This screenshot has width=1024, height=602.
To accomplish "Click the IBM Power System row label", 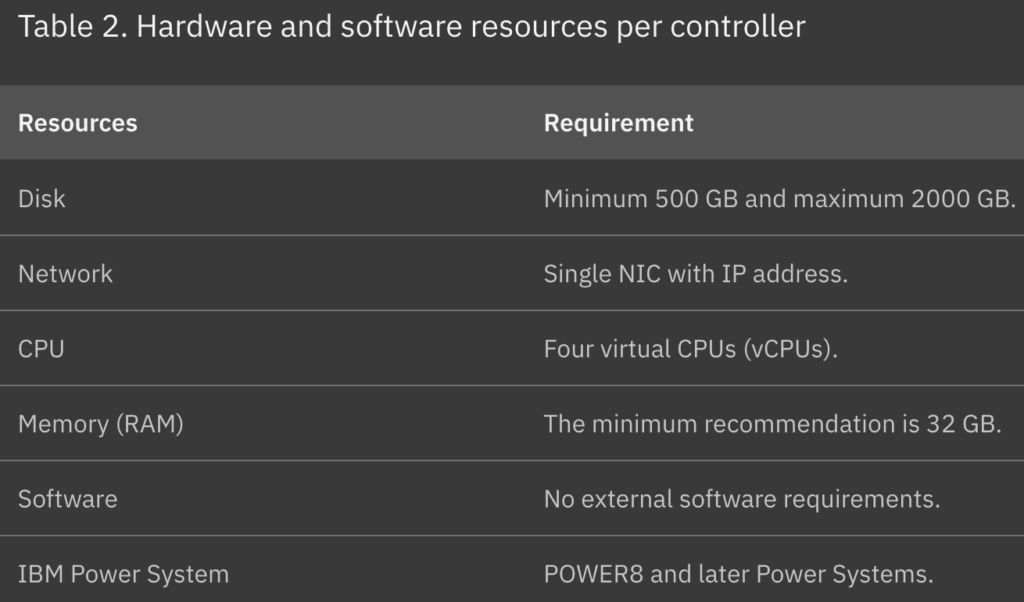I will click(x=123, y=574).
